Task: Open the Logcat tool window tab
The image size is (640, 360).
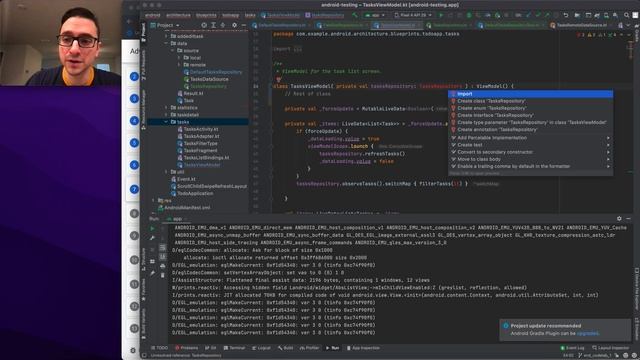Action: pos(261,348)
